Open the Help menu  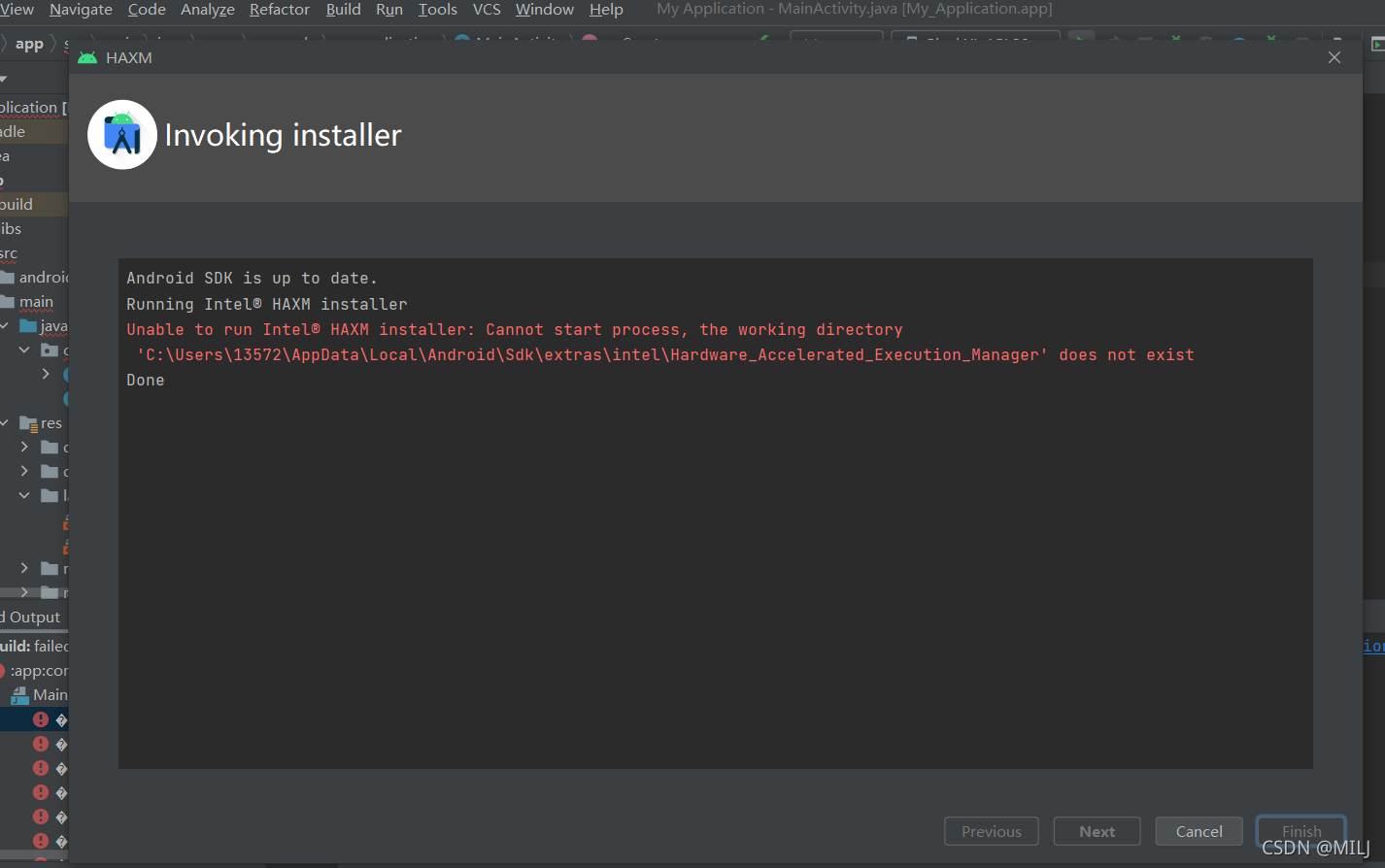[606, 10]
